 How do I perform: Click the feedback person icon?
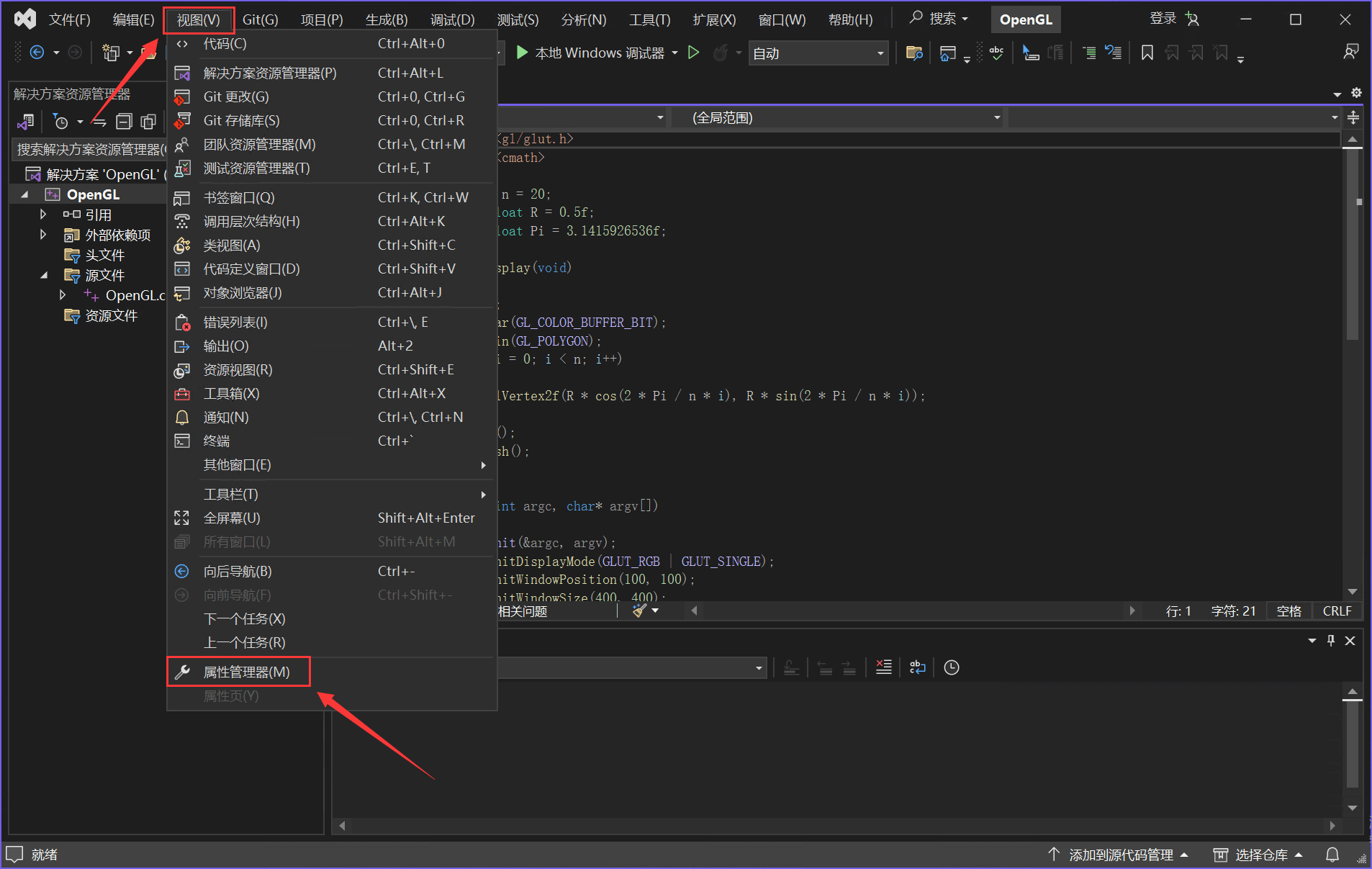click(x=1351, y=52)
